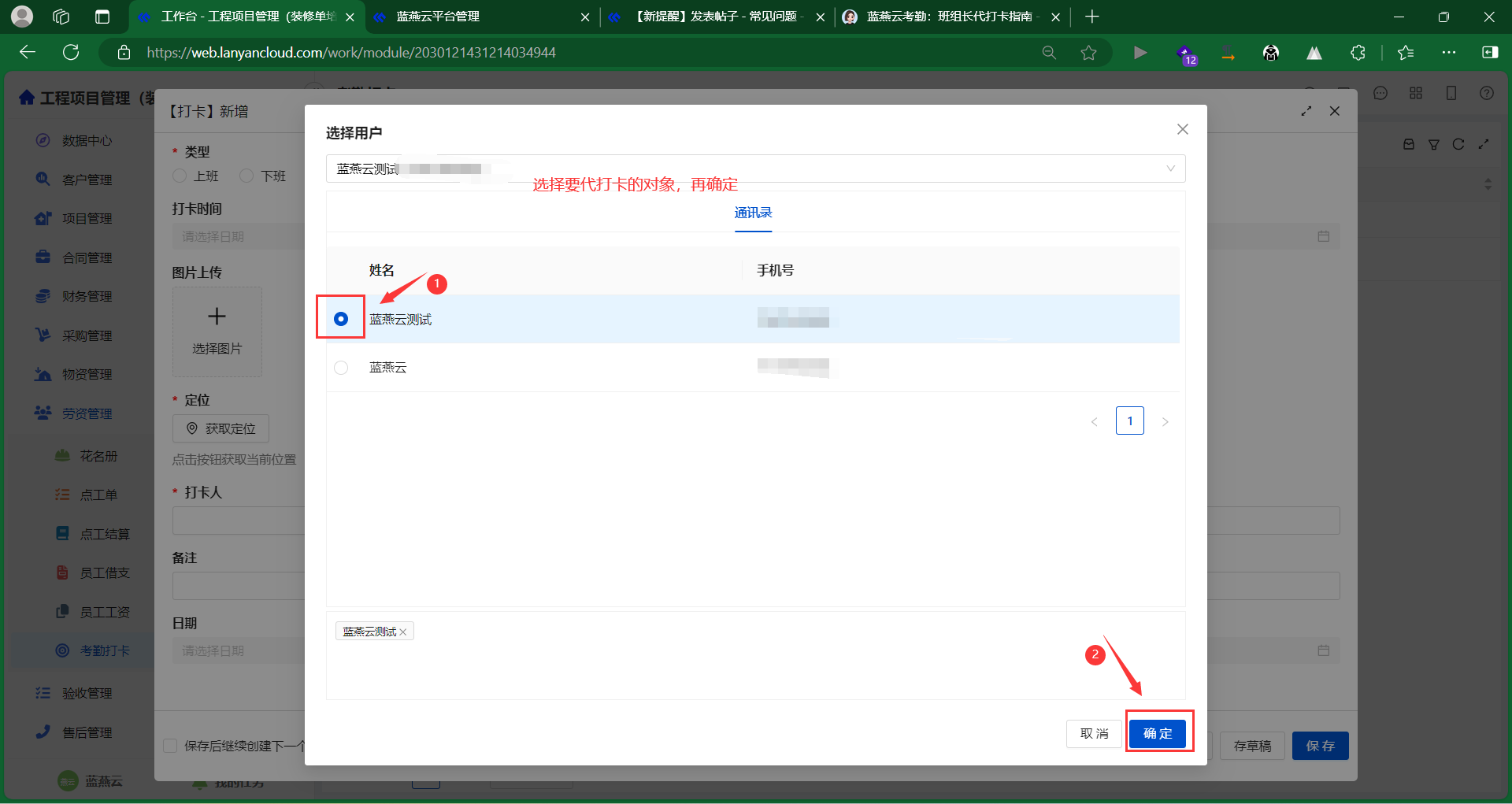Click the 取消 button
This screenshot has width=1512, height=804.
click(1094, 733)
